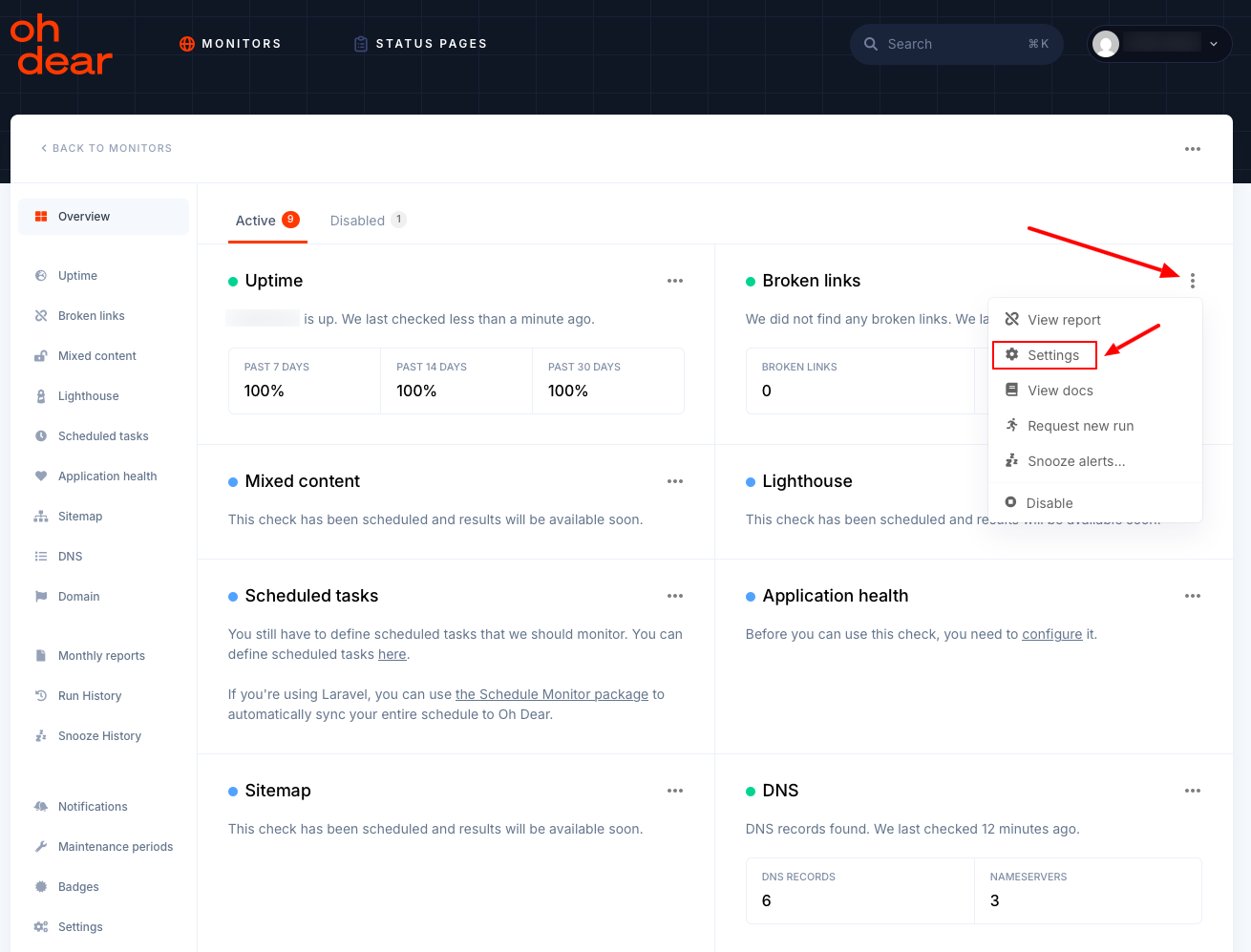1251x952 pixels.
Task: Open the Notifications sidebar item
Action: pyautogui.click(x=93, y=807)
